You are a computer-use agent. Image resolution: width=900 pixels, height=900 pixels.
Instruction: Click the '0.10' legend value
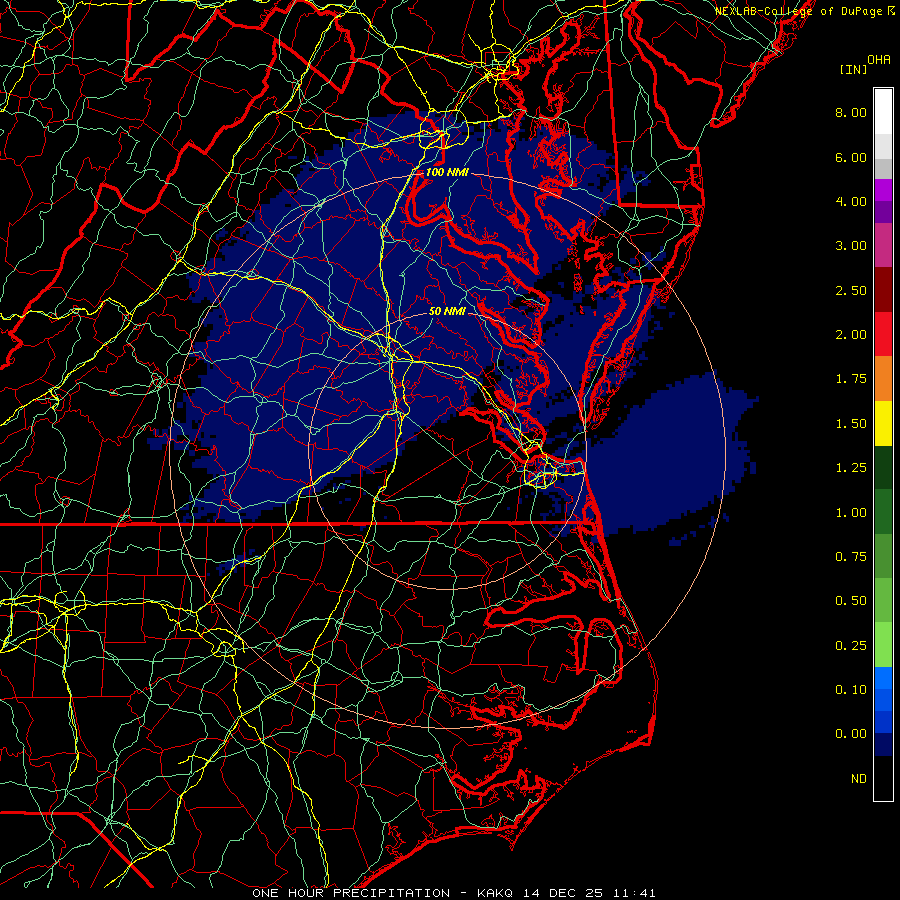pyautogui.click(x=851, y=690)
